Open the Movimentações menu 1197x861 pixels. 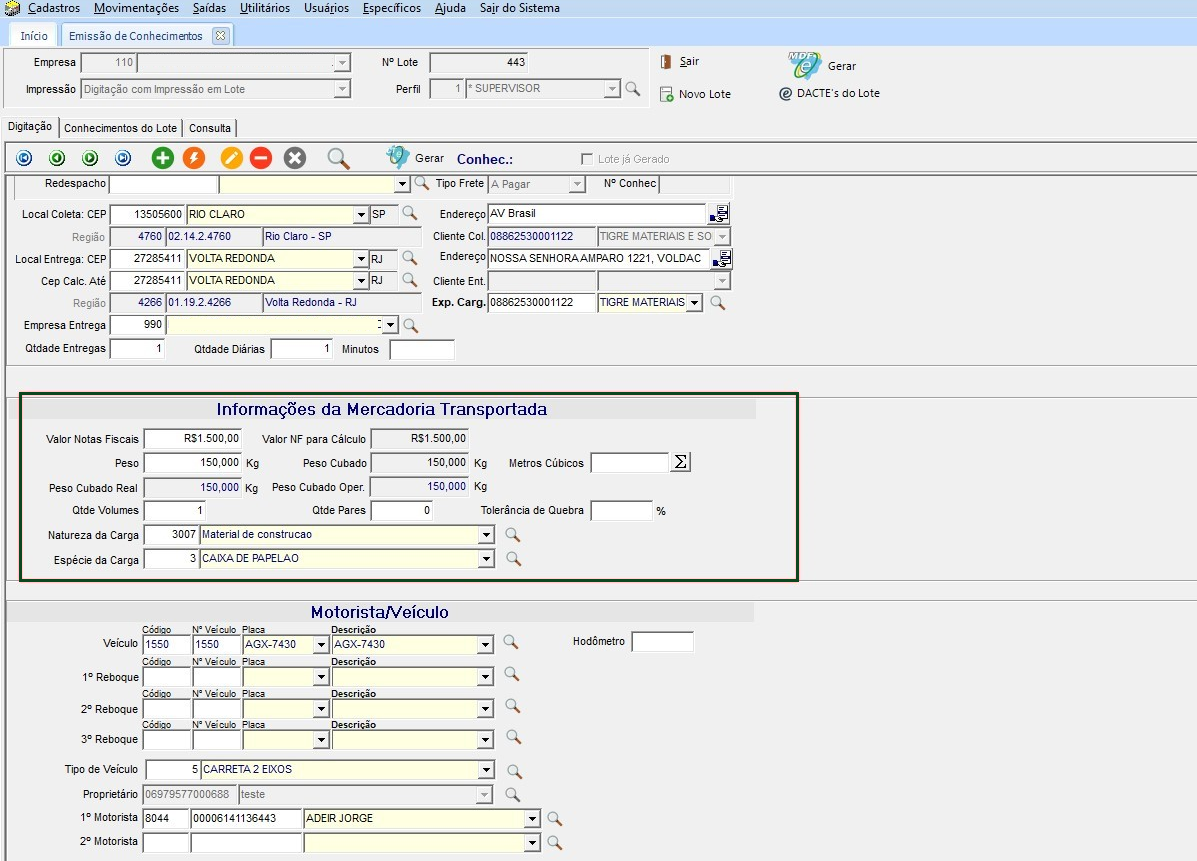pos(136,8)
